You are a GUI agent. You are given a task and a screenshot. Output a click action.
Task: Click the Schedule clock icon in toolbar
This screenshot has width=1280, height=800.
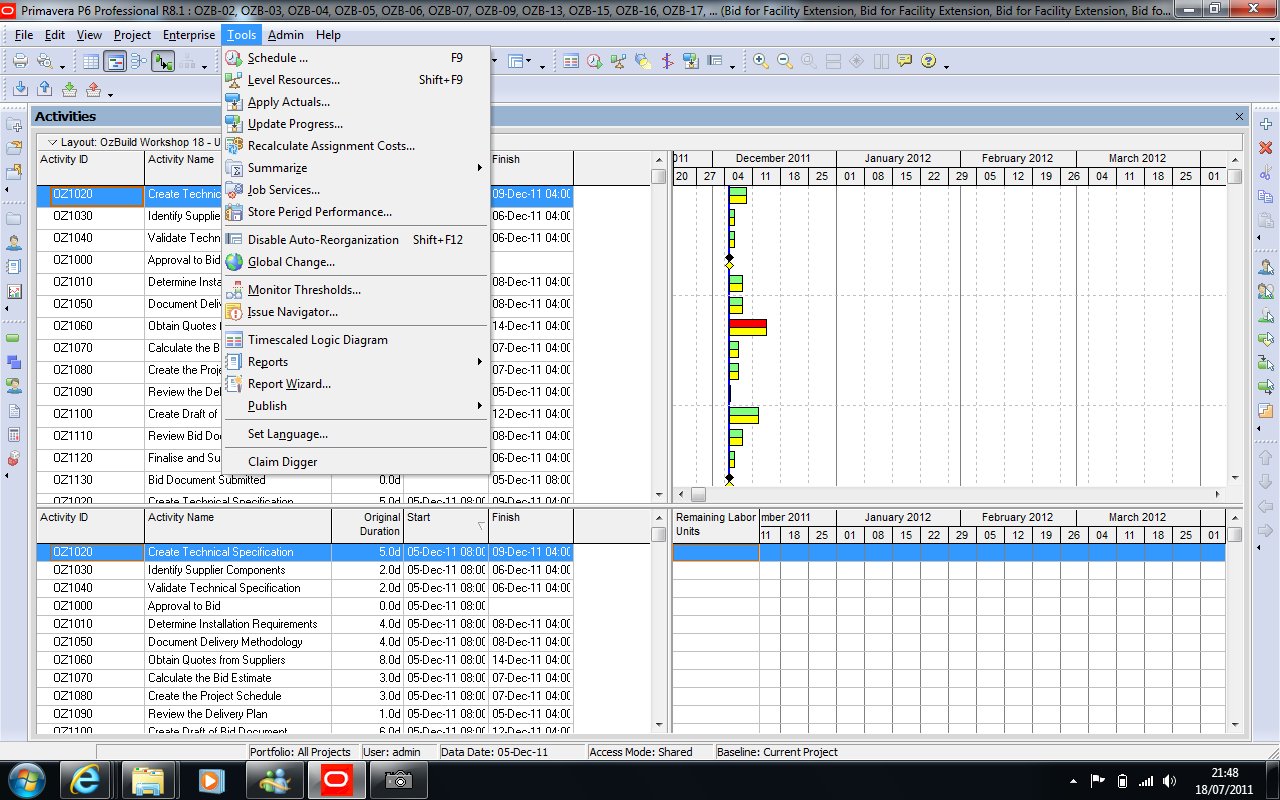[x=595, y=61]
